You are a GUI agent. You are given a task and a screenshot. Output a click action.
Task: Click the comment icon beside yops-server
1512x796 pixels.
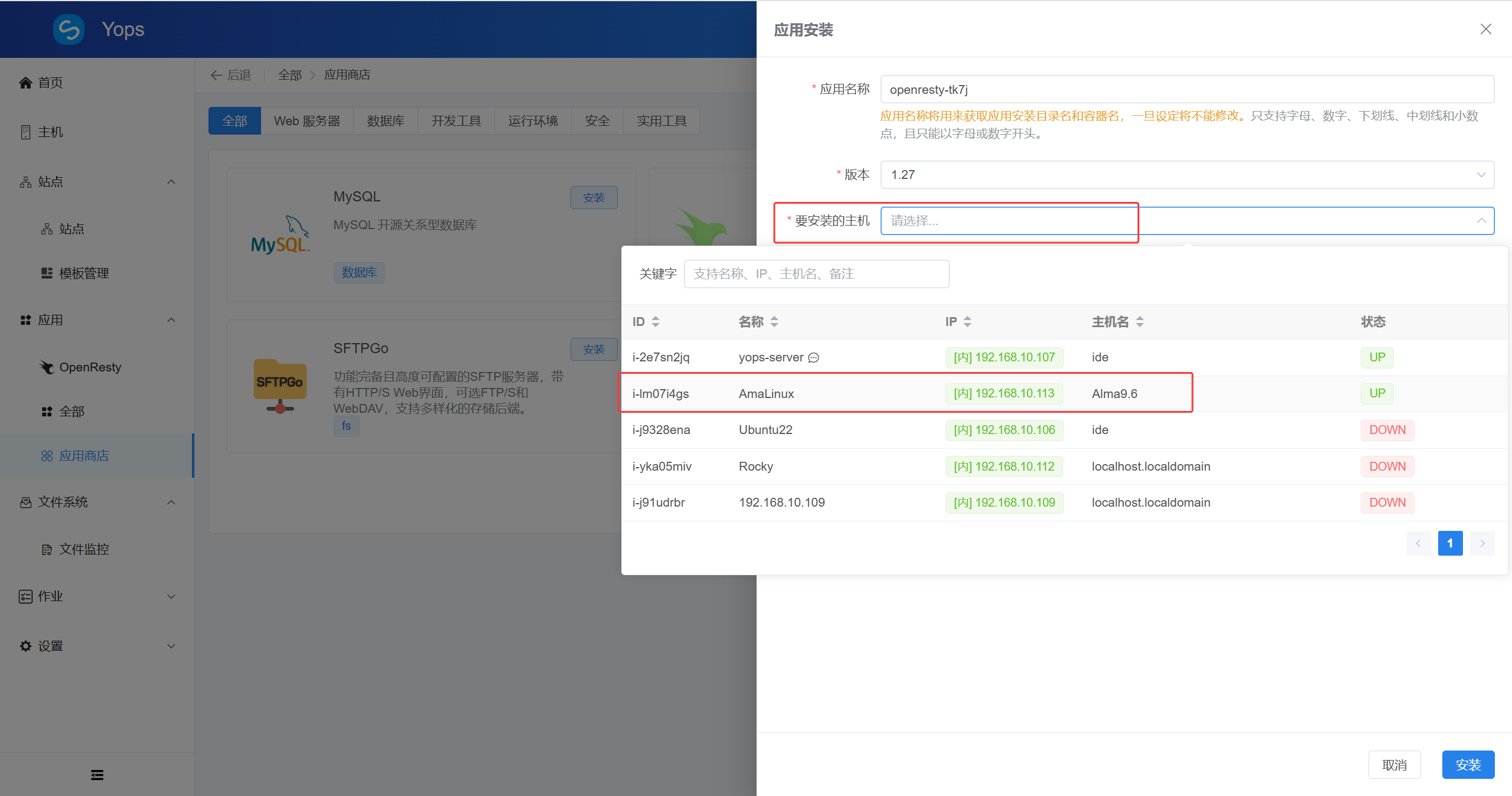click(x=813, y=358)
